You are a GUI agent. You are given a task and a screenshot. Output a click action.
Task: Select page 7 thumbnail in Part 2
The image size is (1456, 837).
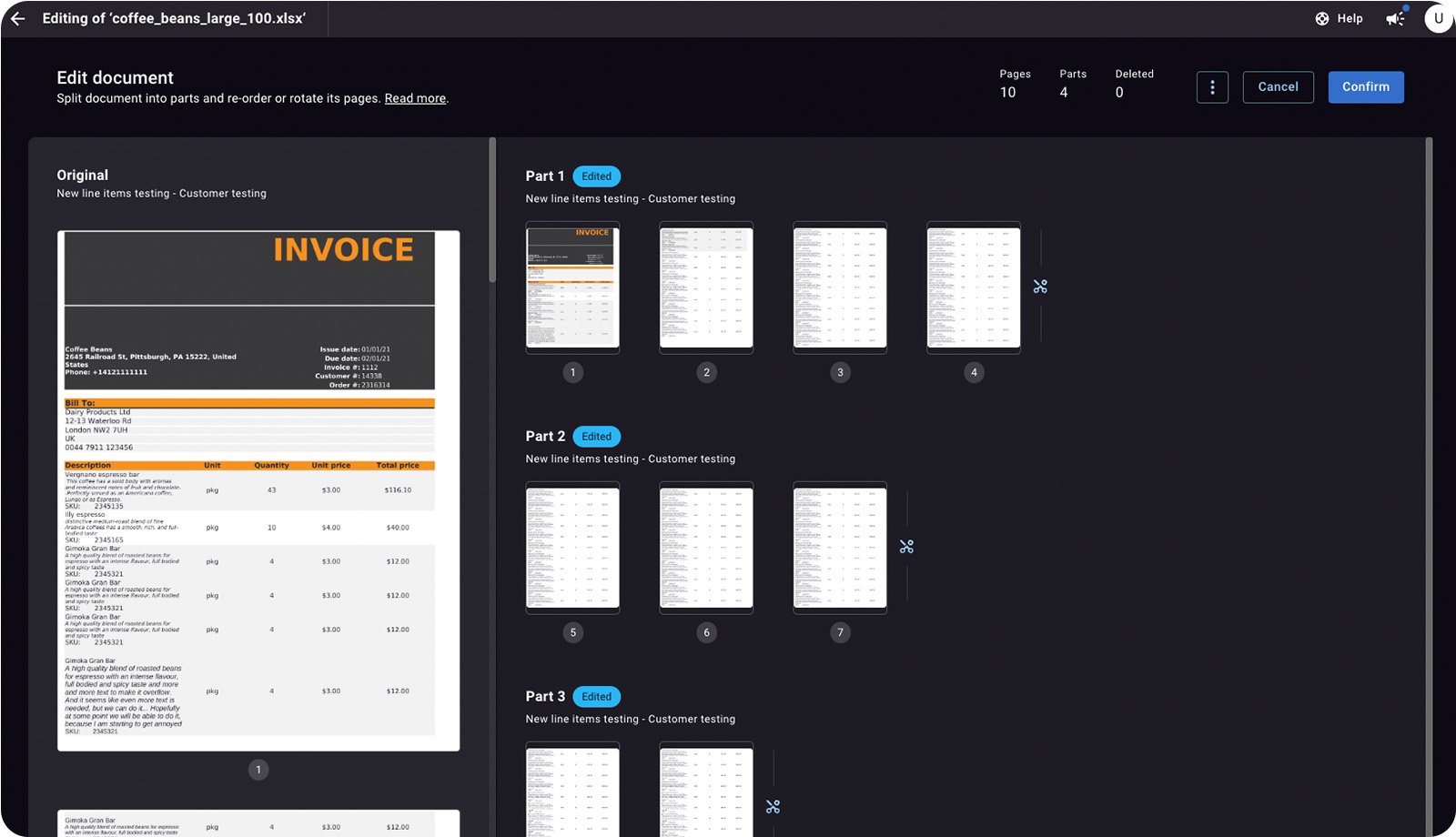pos(839,548)
